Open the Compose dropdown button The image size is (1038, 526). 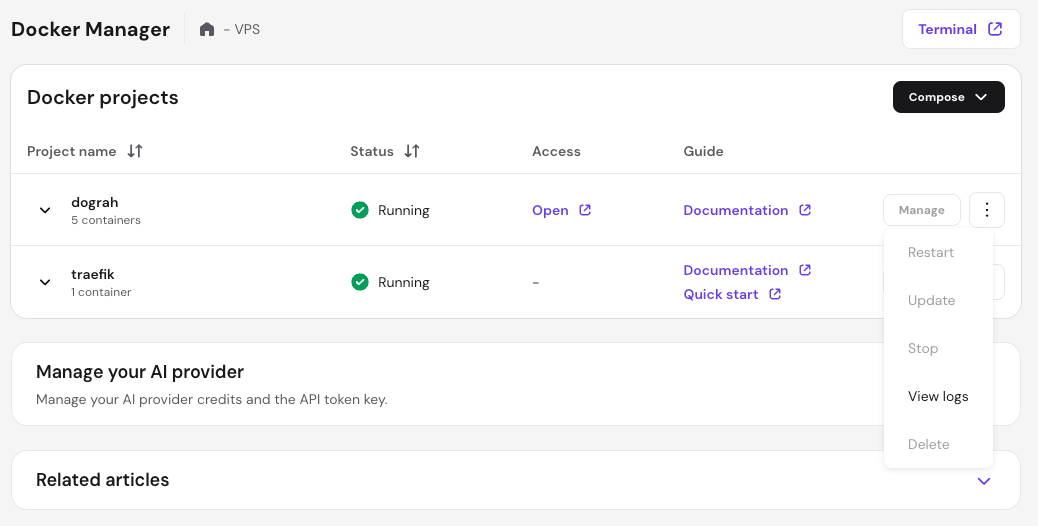(948, 97)
